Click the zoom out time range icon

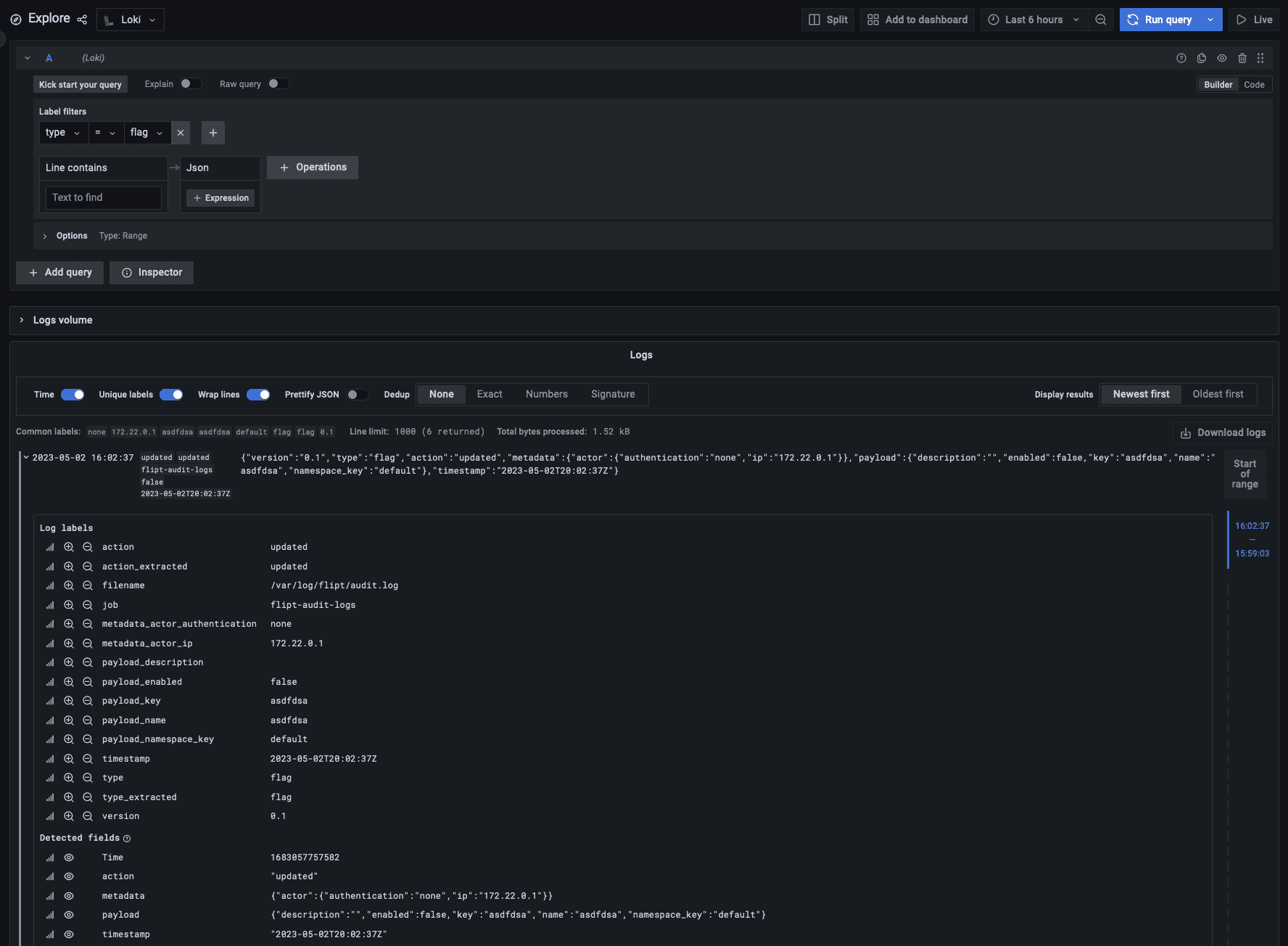tap(1101, 20)
